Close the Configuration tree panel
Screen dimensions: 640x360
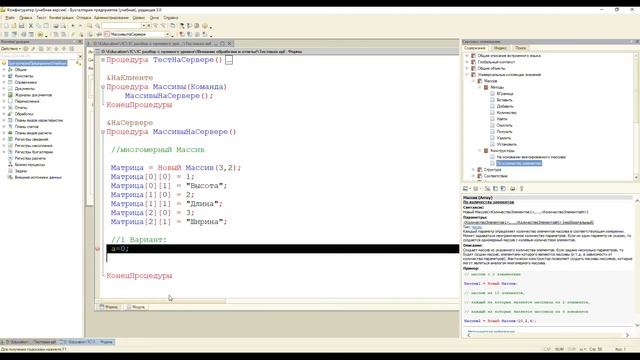click(80, 42)
